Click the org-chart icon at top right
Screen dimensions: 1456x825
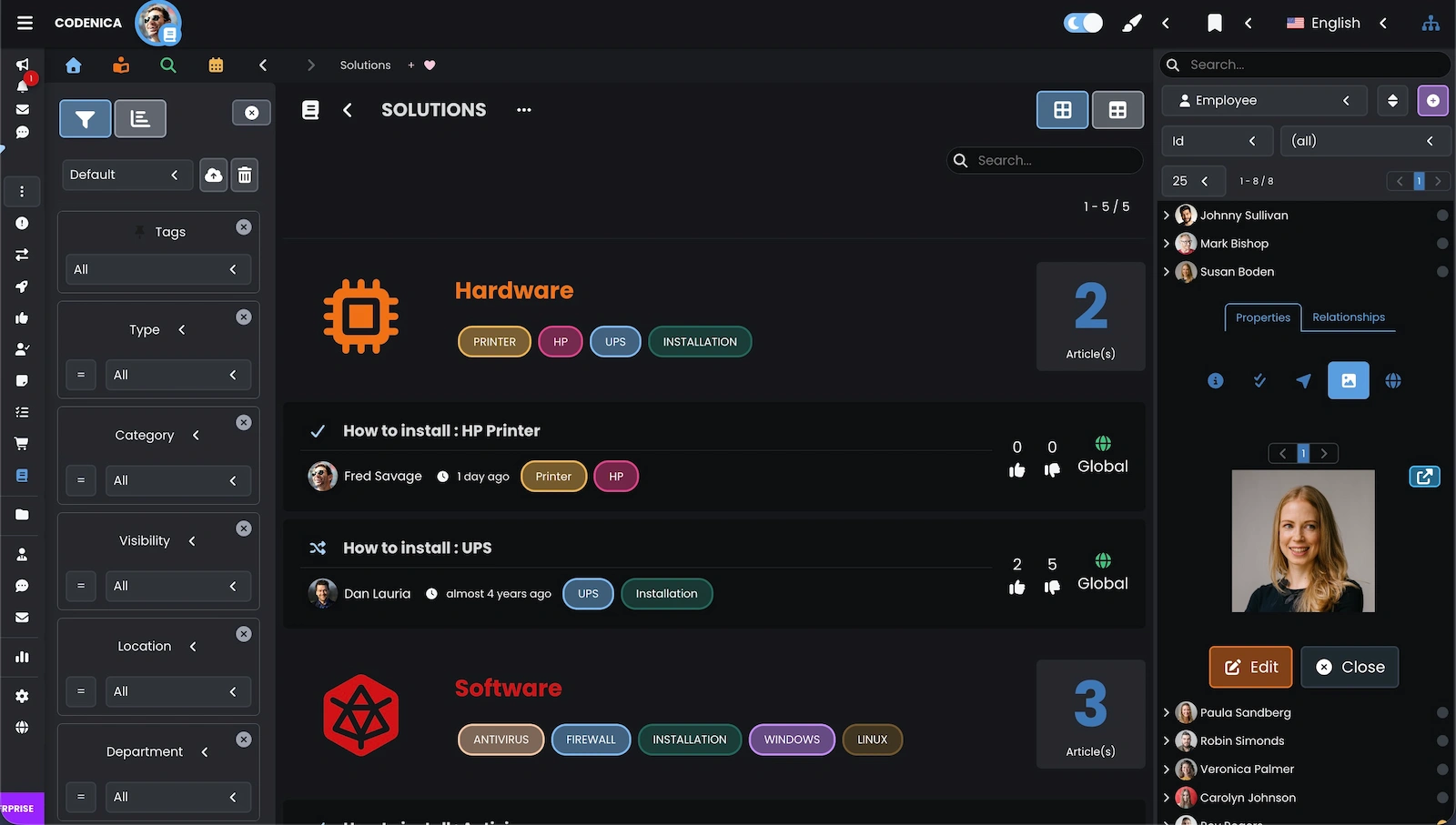[x=1431, y=23]
